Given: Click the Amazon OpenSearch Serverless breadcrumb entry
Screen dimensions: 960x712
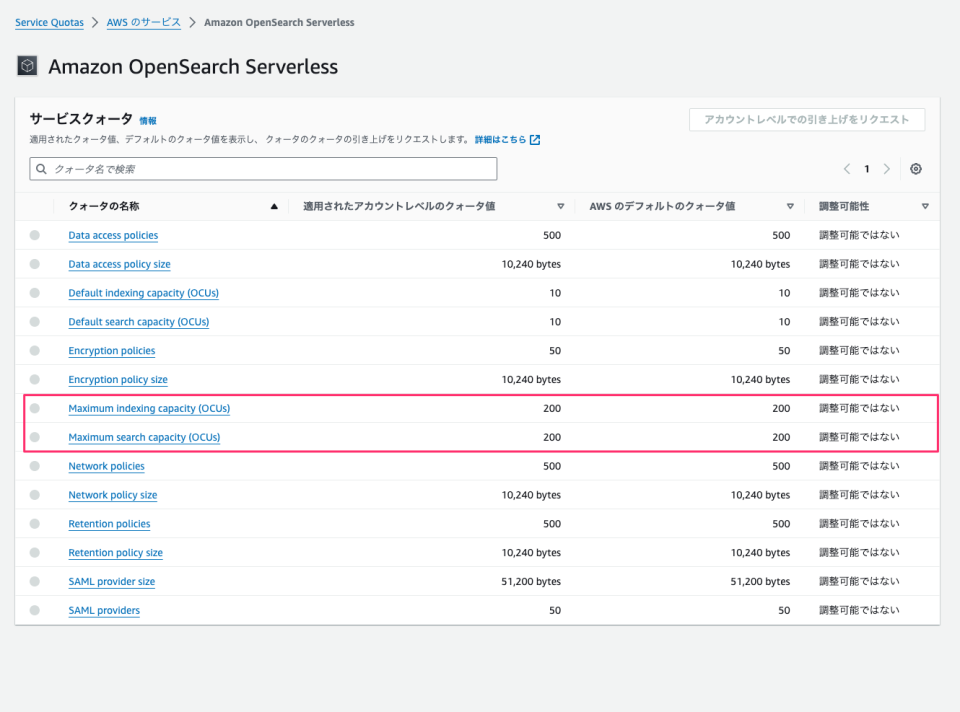Looking at the screenshot, I should click(279, 21).
